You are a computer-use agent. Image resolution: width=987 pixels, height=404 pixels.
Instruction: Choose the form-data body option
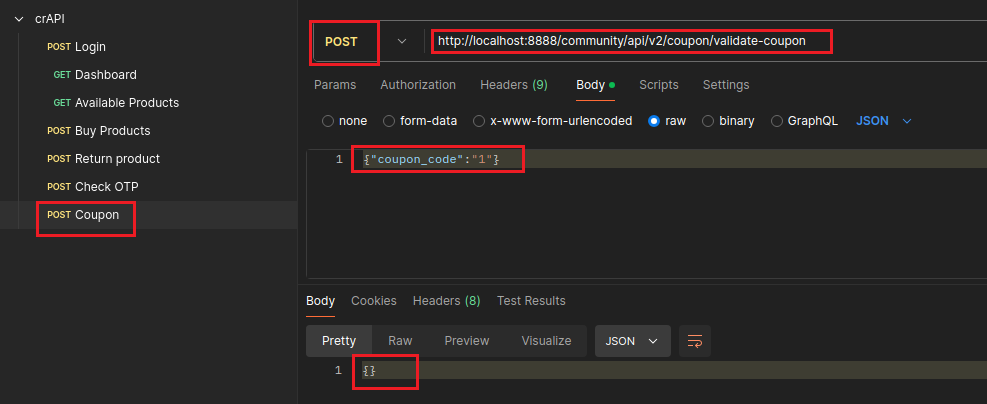click(x=389, y=121)
